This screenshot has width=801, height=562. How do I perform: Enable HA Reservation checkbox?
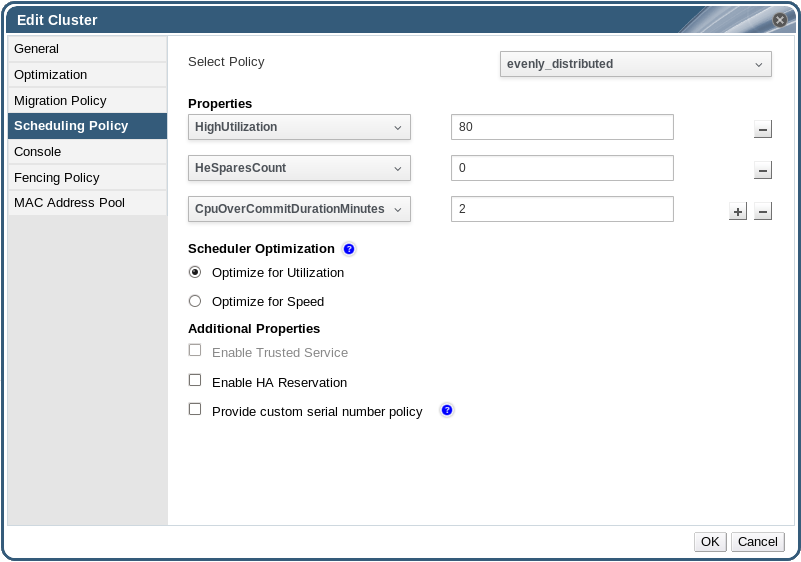[x=195, y=381]
